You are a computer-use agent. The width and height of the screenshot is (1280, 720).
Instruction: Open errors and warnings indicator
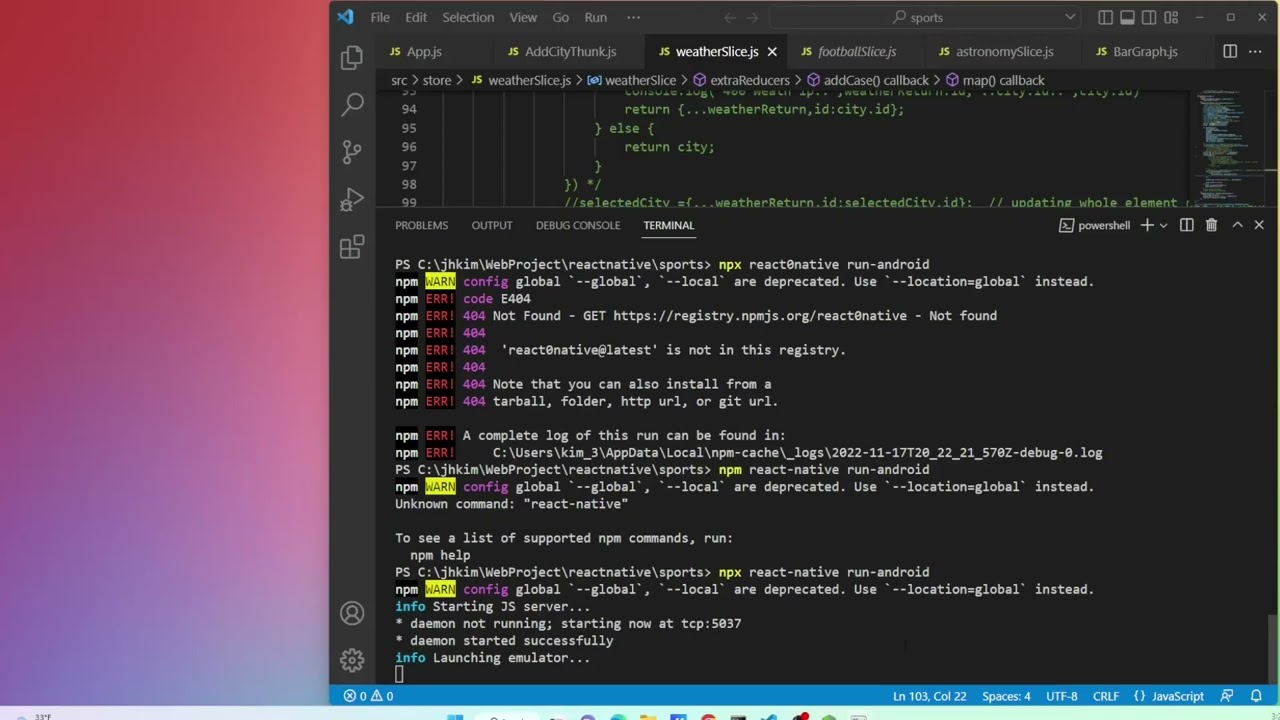[x=368, y=696]
